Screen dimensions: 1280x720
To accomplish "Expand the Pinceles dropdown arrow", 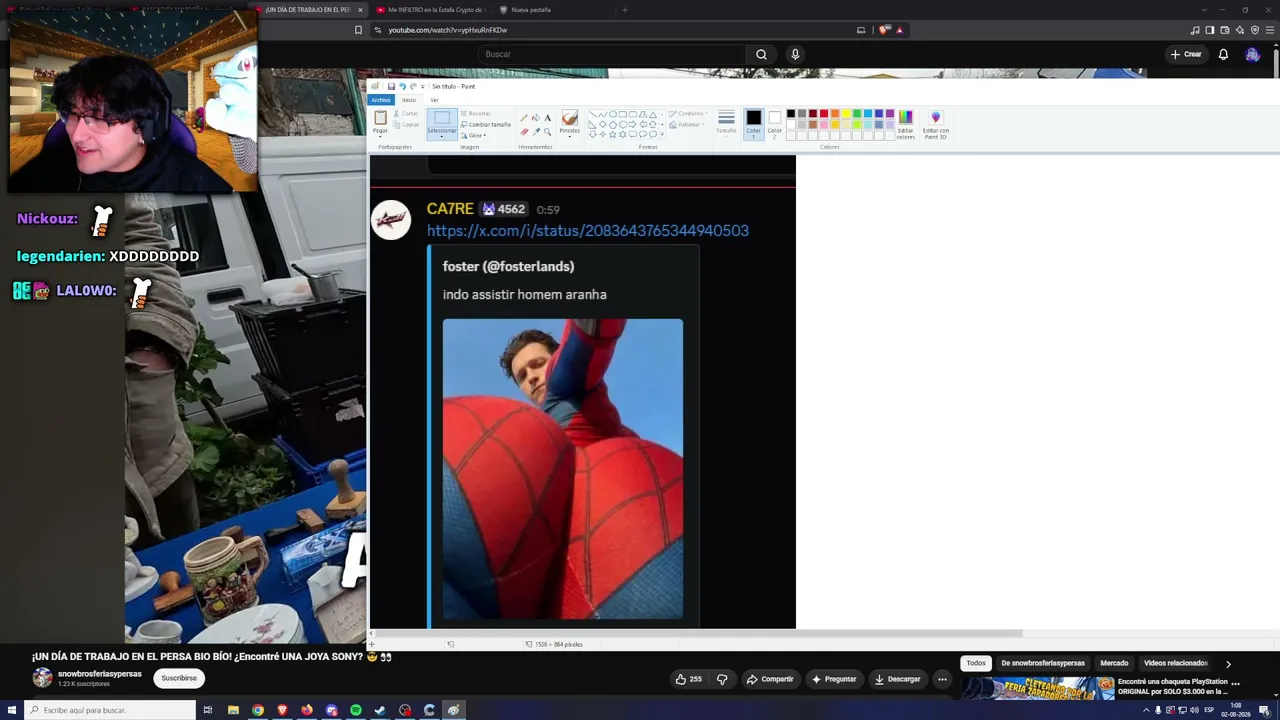I will point(569,136).
